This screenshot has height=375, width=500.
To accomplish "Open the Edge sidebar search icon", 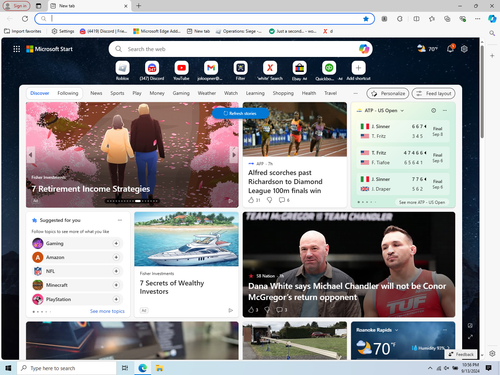I will click(x=492, y=33).
